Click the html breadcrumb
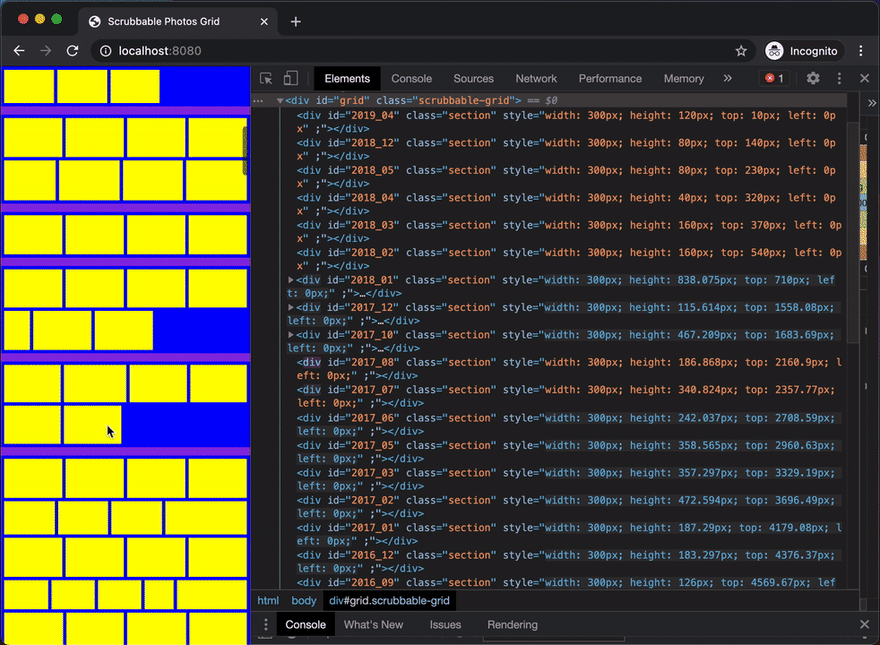Image resolution: width=880 pixels, height=645 pixels. coord(268,601)
